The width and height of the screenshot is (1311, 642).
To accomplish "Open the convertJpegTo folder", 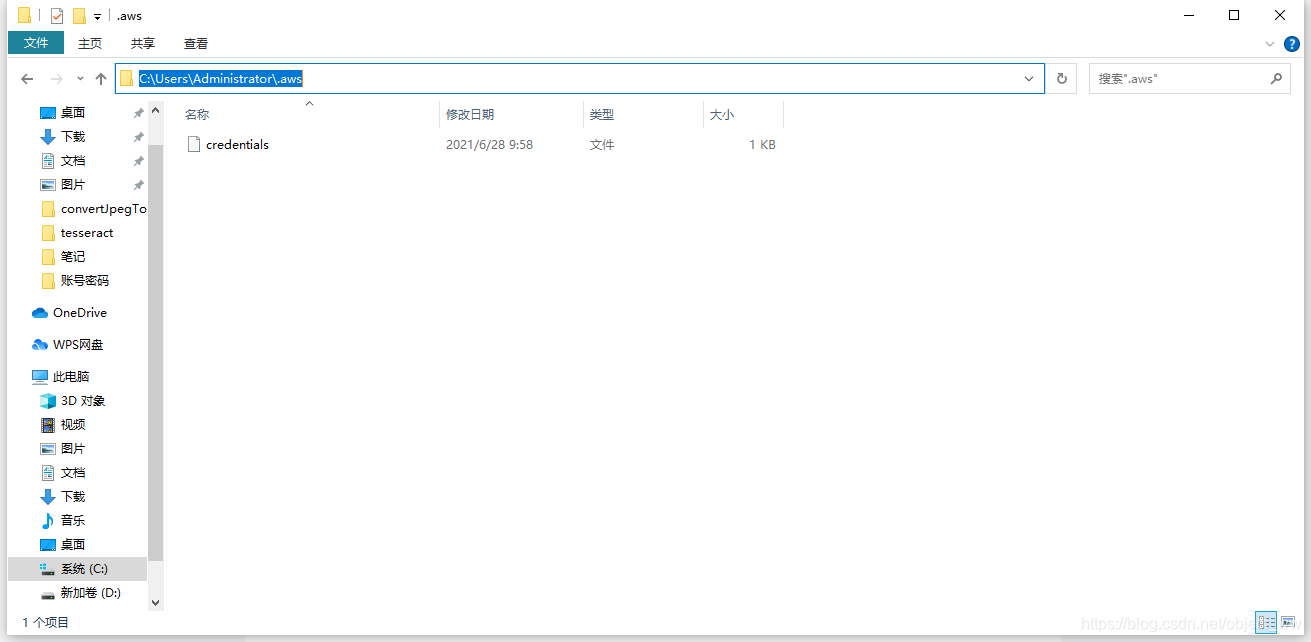I will click(103, 209).
